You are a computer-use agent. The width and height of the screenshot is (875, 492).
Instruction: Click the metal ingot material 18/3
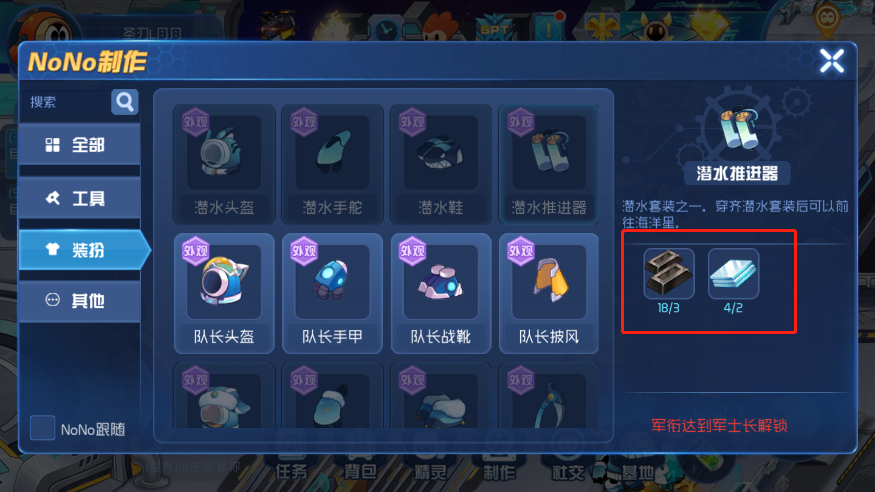(x=669, y=273)
